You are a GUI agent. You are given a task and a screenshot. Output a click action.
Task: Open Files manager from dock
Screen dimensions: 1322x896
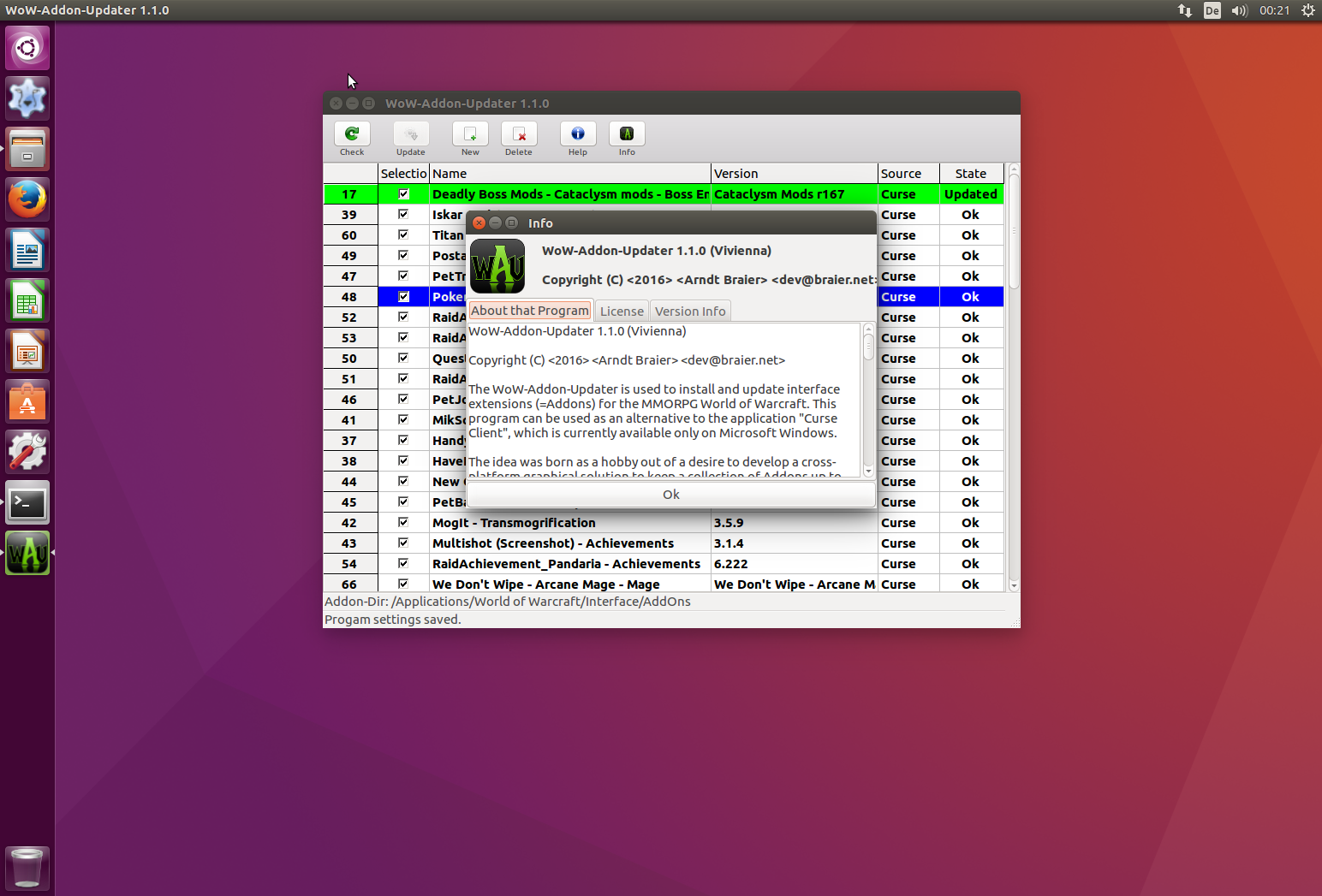(x=27, y=149)
